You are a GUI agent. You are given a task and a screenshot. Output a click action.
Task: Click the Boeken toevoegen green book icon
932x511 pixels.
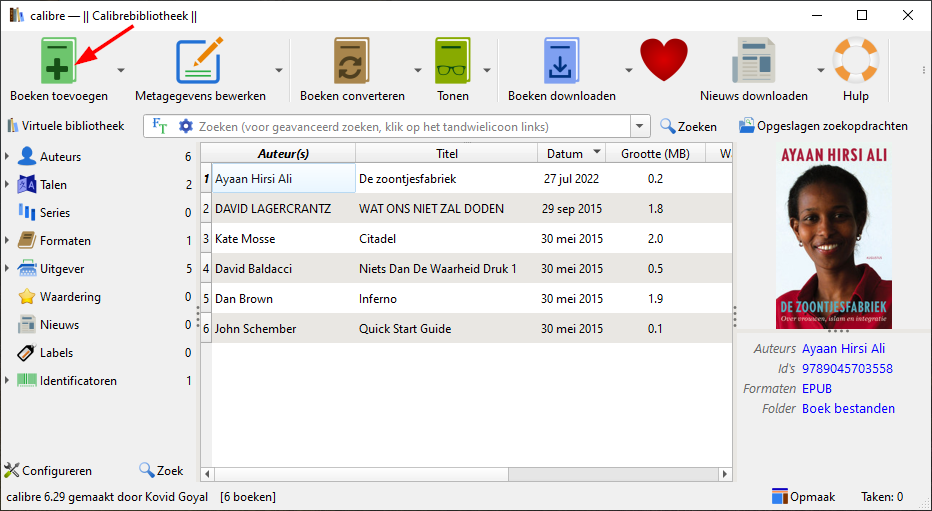58,62
